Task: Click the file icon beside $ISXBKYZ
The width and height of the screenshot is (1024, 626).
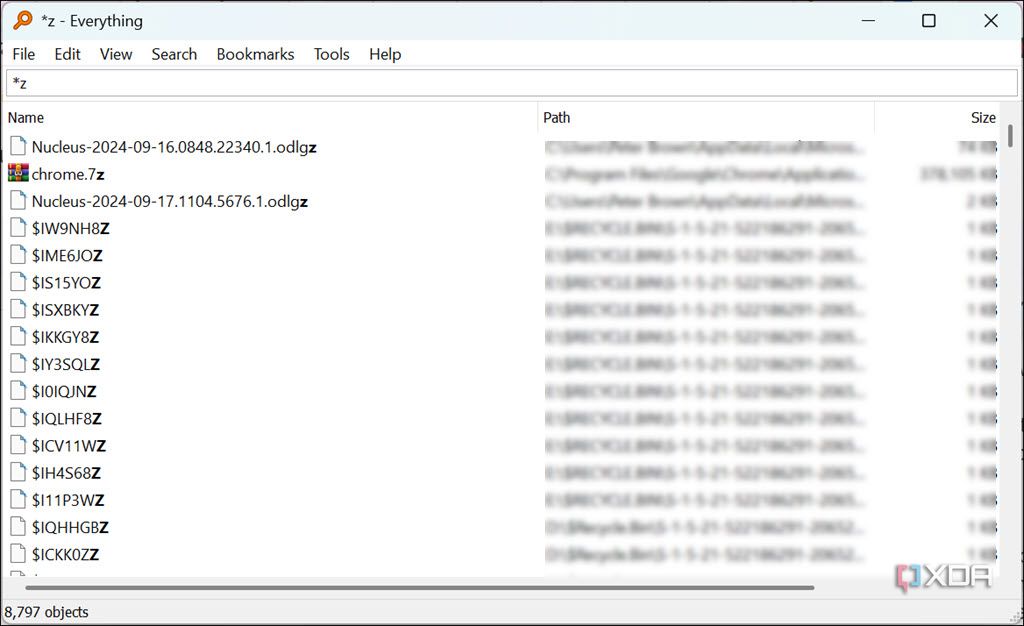Action: [18, 309]
